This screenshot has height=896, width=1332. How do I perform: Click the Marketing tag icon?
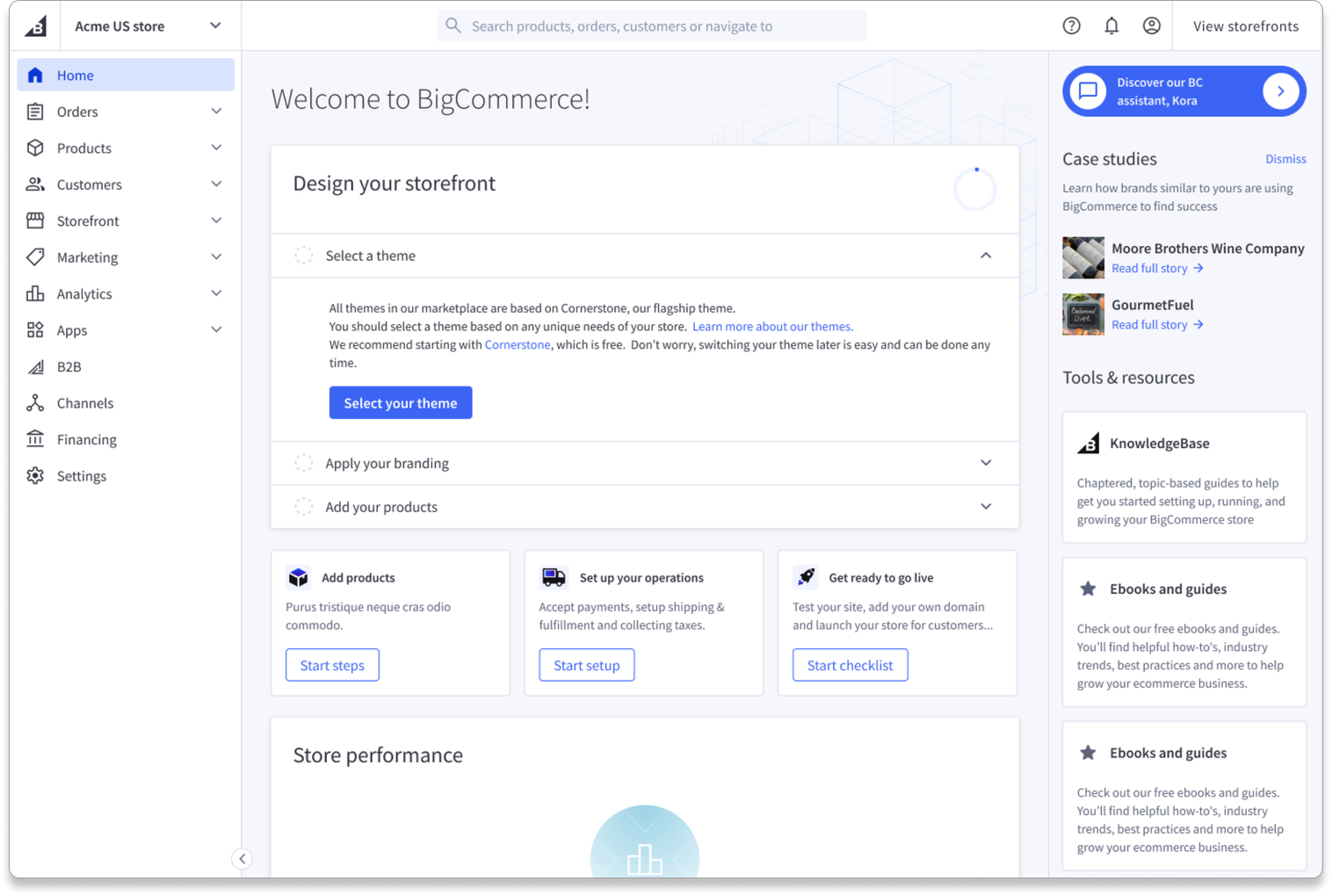[x=35, y=257]
